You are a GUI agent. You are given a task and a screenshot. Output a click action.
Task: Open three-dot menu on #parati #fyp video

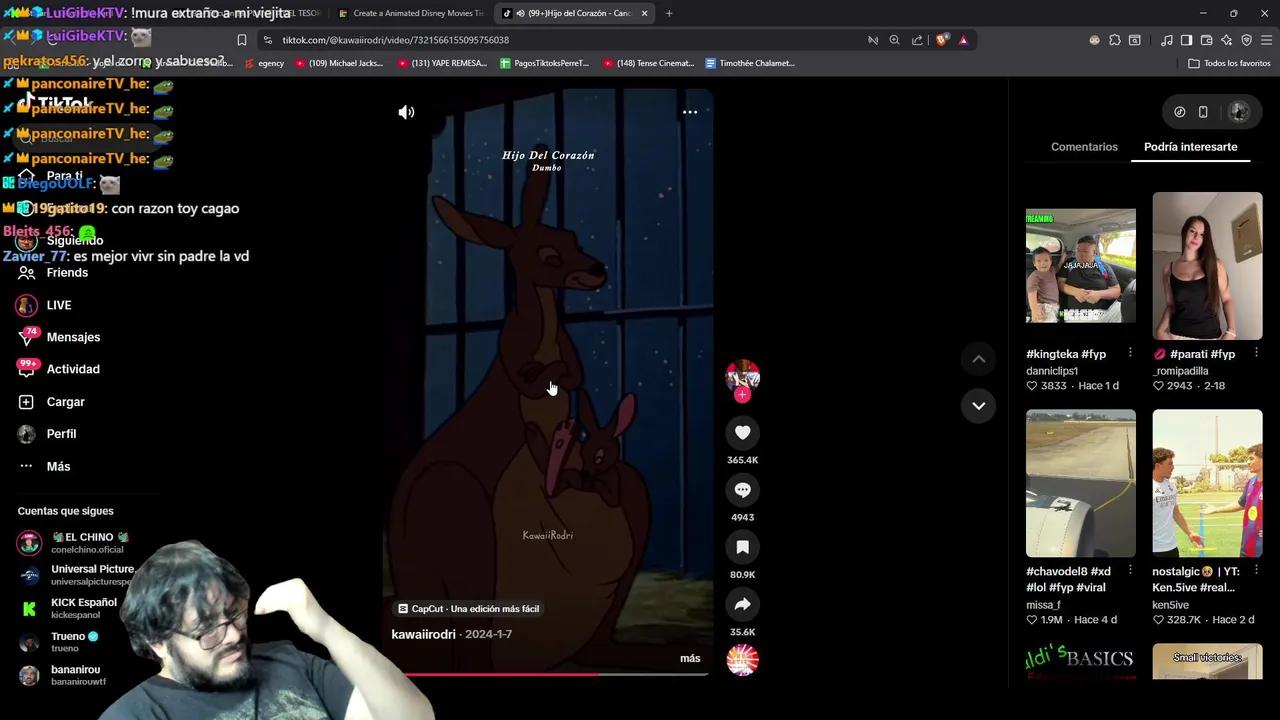coord(1256,352)
